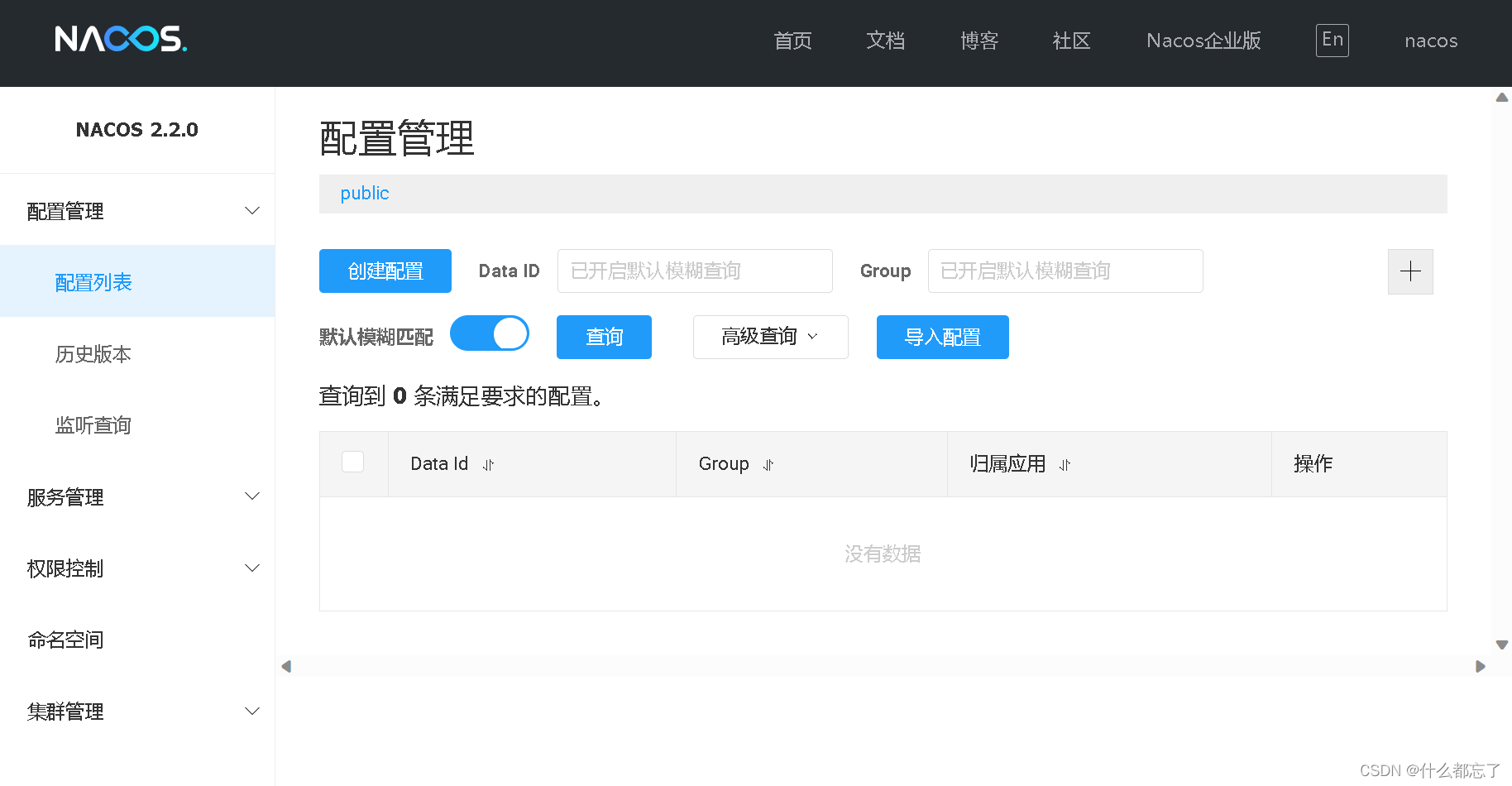Click the 创建配置 button
1512x786 pixels.
[x=385, y=271]
